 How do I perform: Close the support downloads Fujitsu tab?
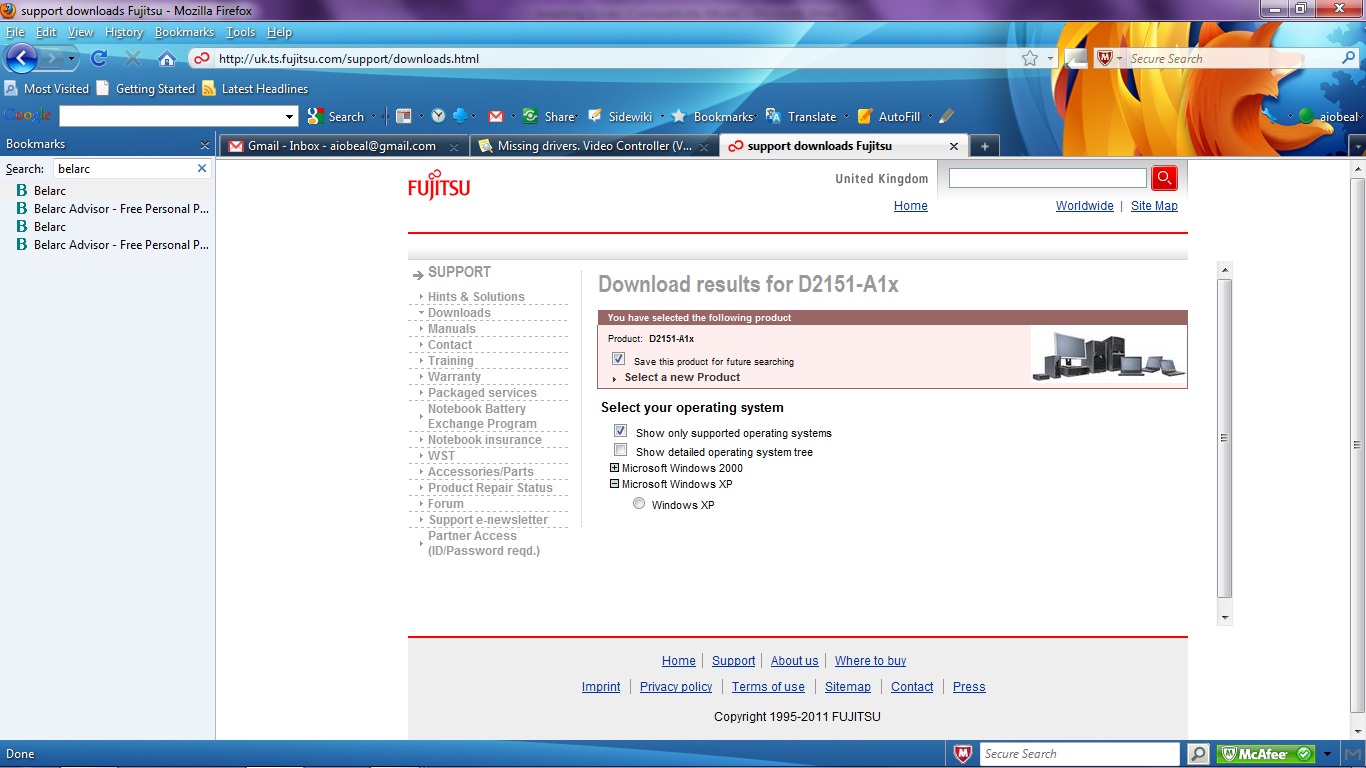tap(953, 146)
